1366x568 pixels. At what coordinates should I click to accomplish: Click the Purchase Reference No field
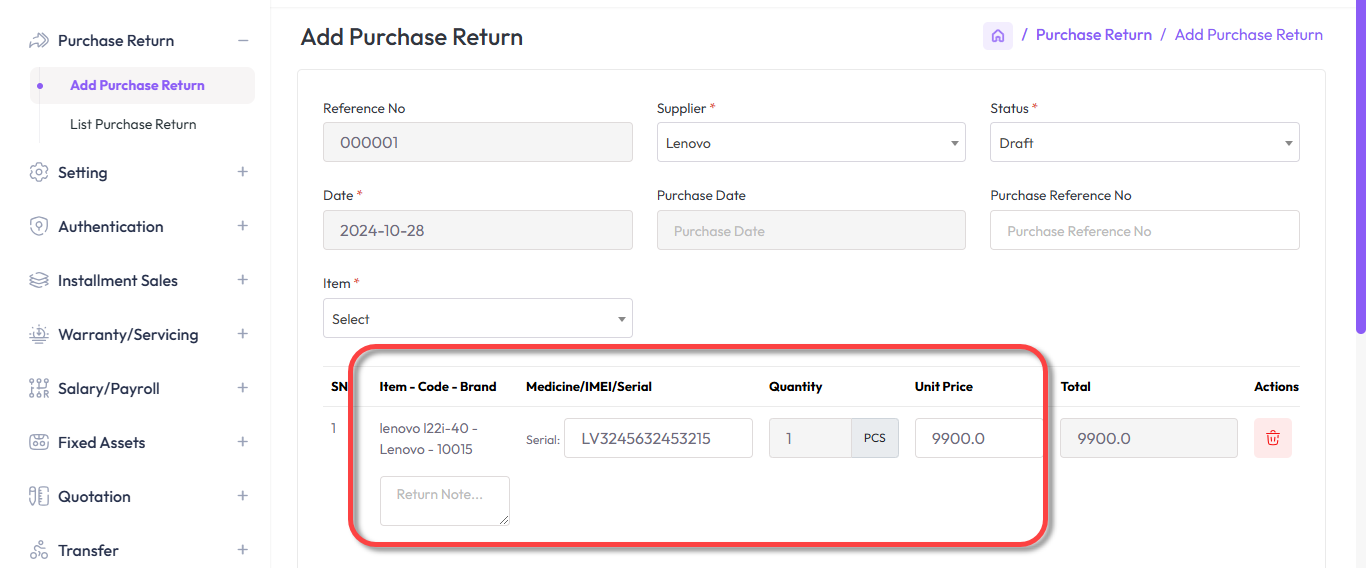point(1144,231)
